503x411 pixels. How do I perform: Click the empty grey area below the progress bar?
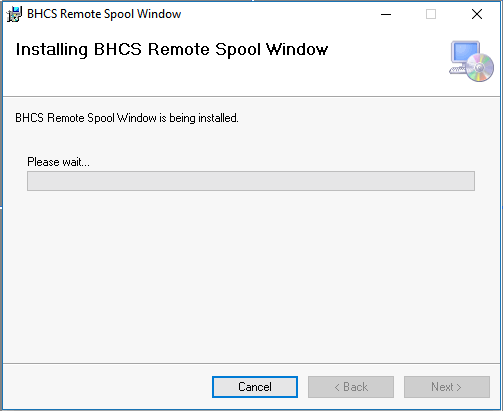[251, 277]
